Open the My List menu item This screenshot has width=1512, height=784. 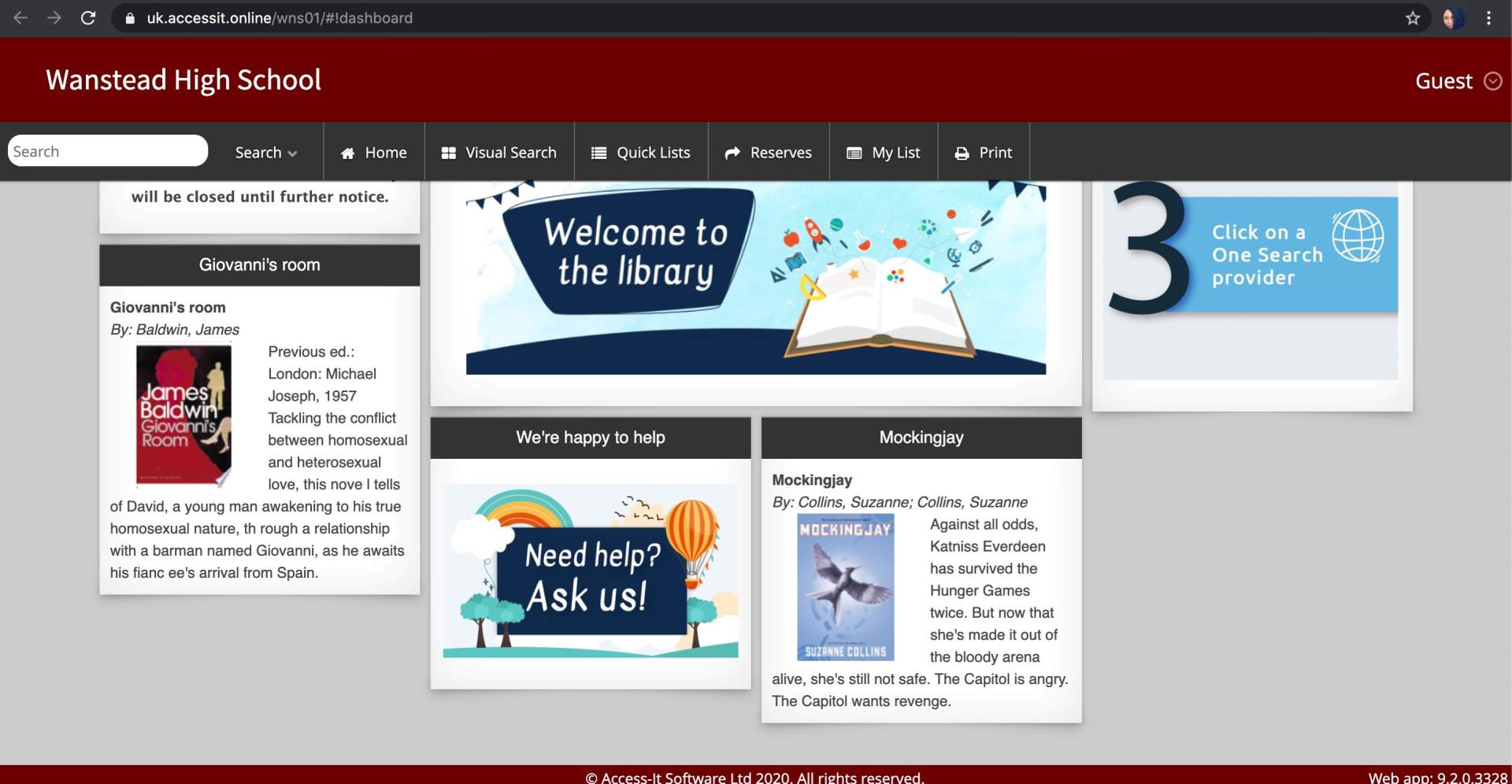[x=884, y=152]
